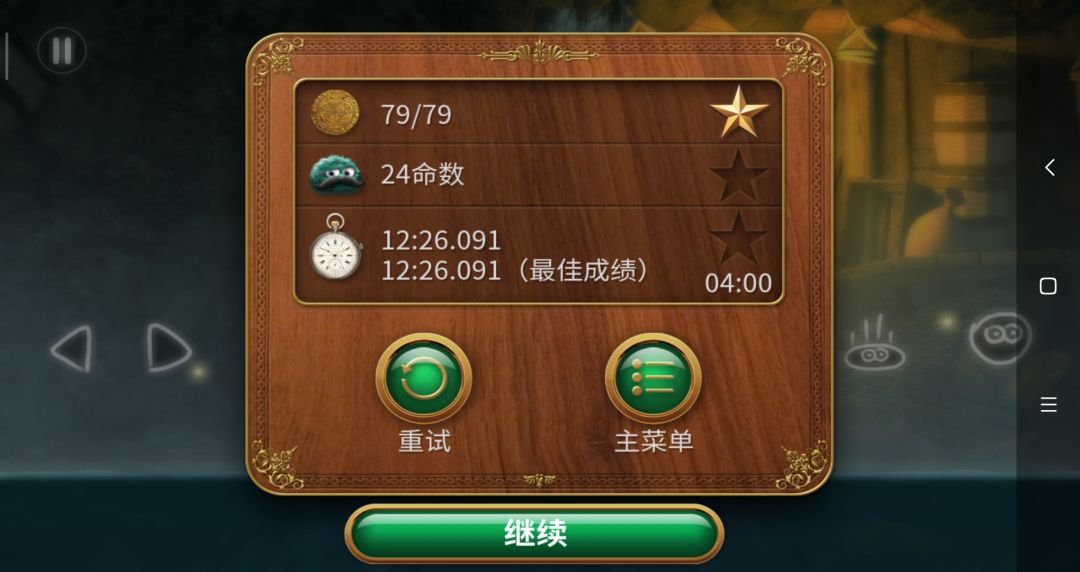The image size is (1080, 572).
Task: Tap the move-right arrow control
Action: point(168,347)
